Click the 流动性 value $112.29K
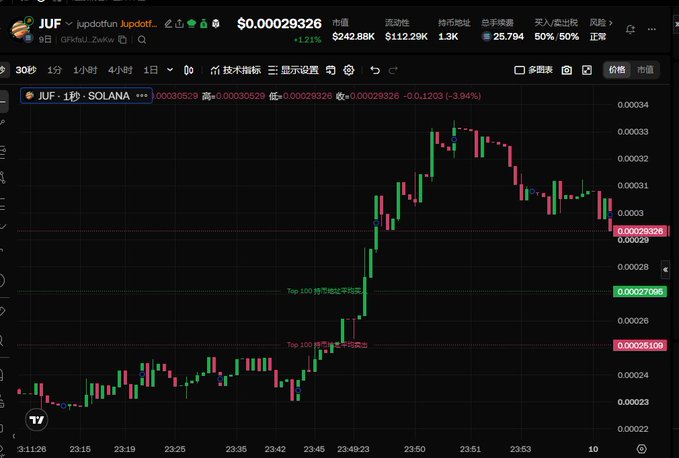 (x=406, y=36)
